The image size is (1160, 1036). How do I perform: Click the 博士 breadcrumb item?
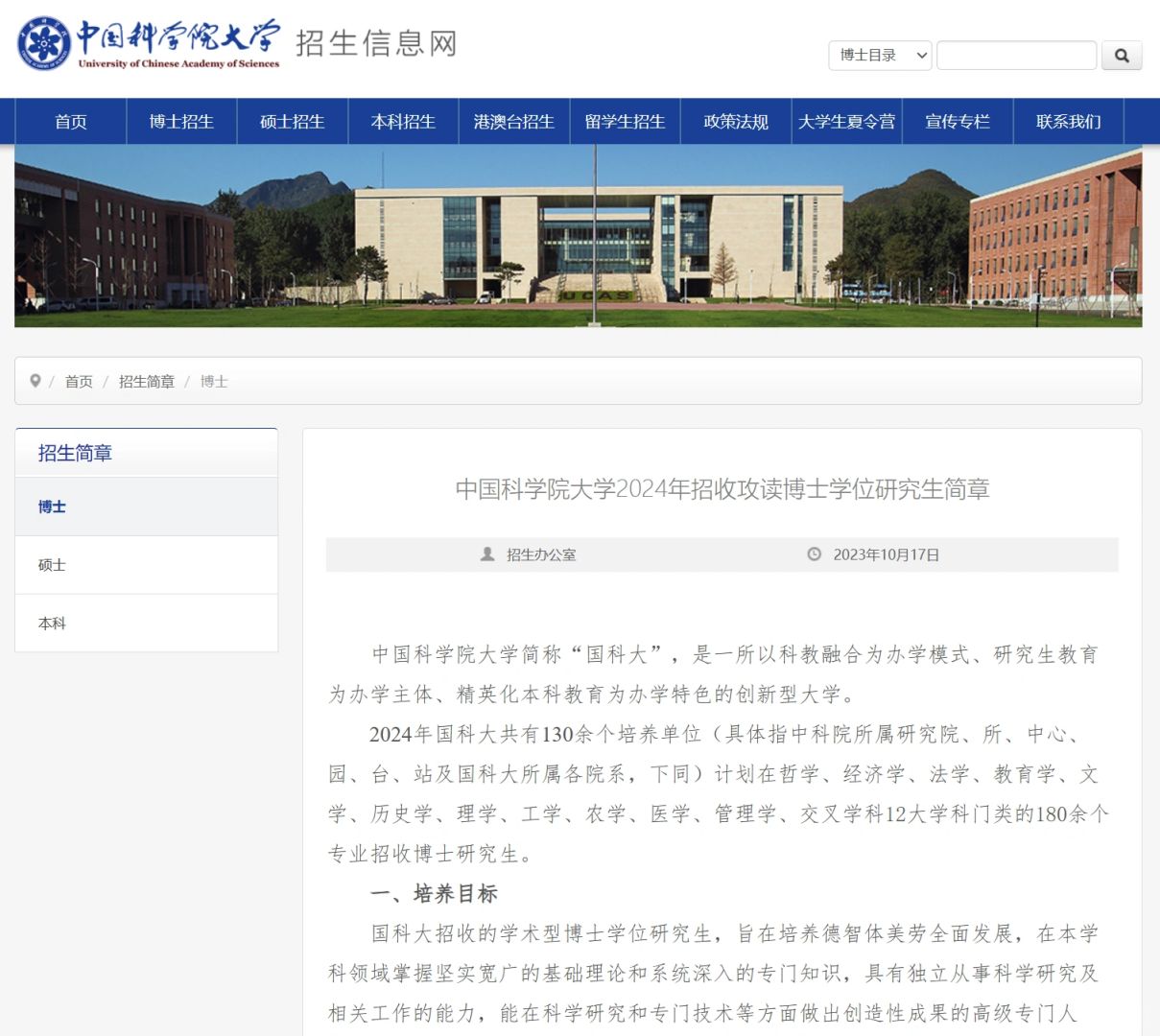click(214, 382)
